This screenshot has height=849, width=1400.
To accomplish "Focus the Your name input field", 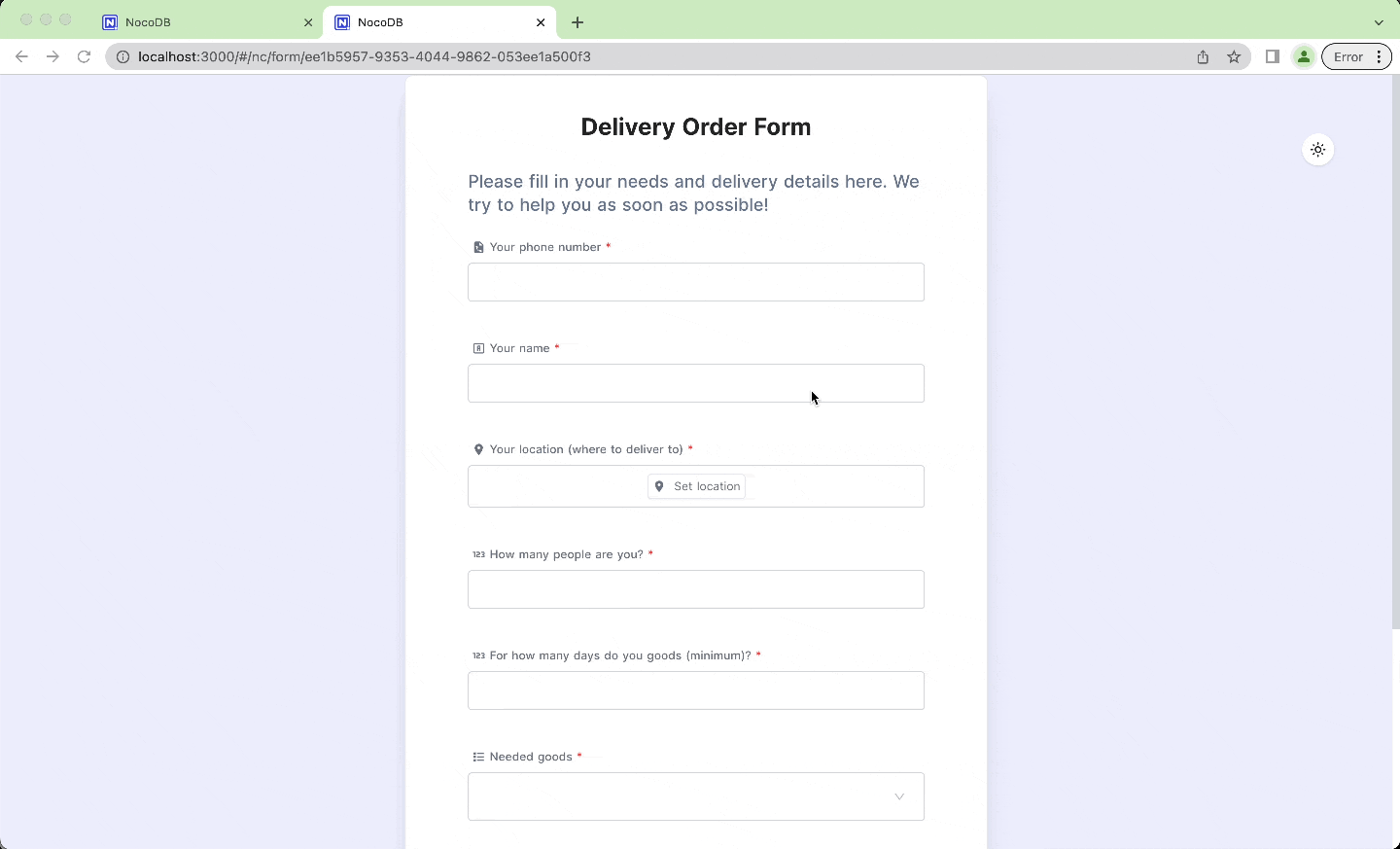I will (x=696, y=383).
